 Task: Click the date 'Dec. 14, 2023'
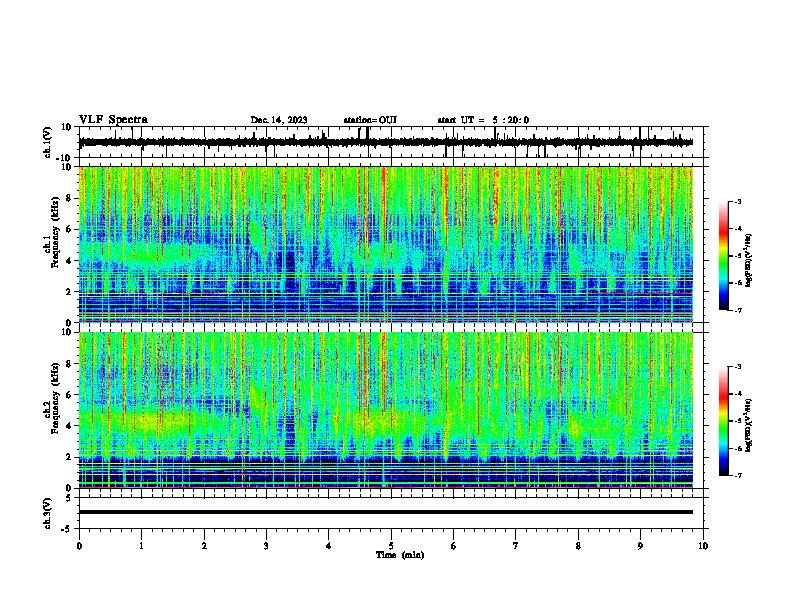(279, 120)
